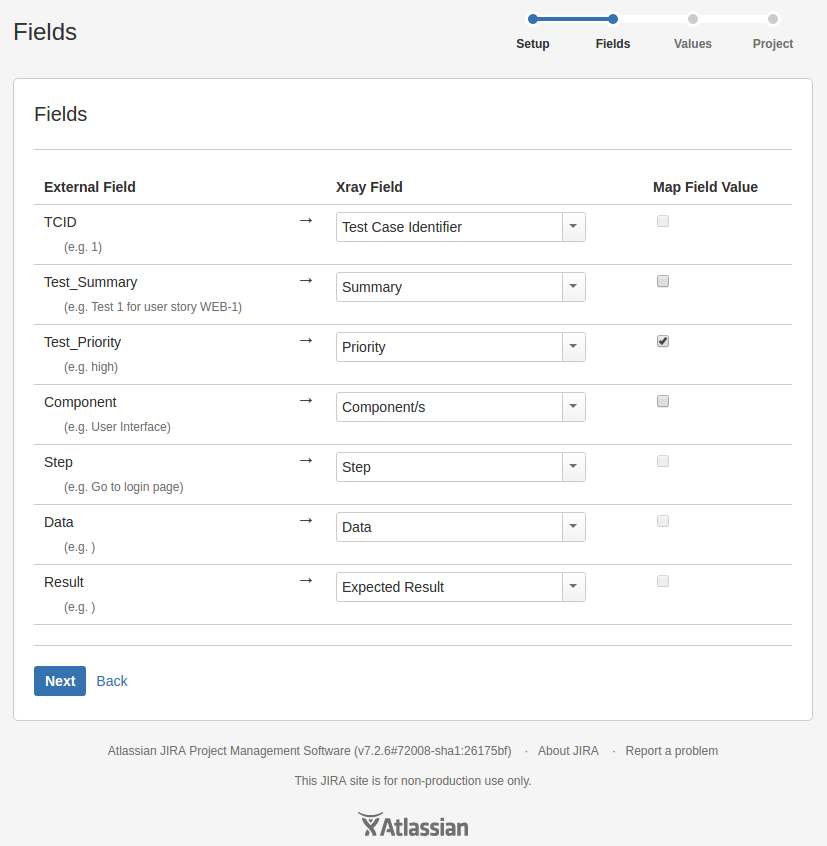Screen dimensions: 827x846
Task: Click the Next button
Action: [60, 681]
